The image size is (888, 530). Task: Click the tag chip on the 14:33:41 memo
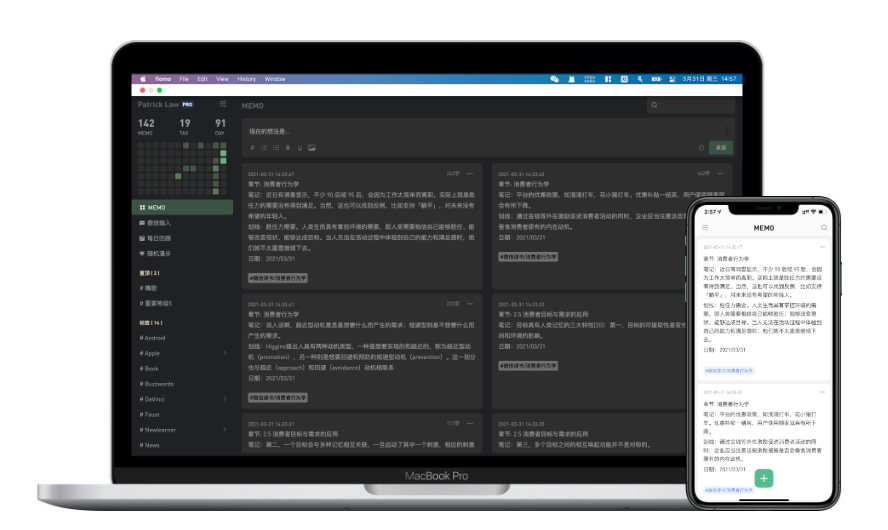tap(278, 398)
